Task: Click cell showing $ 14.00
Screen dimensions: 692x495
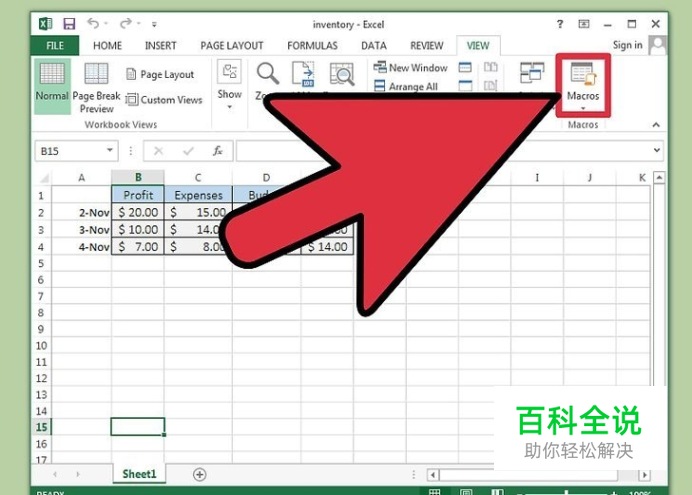Action: click(x=327, y=247)
